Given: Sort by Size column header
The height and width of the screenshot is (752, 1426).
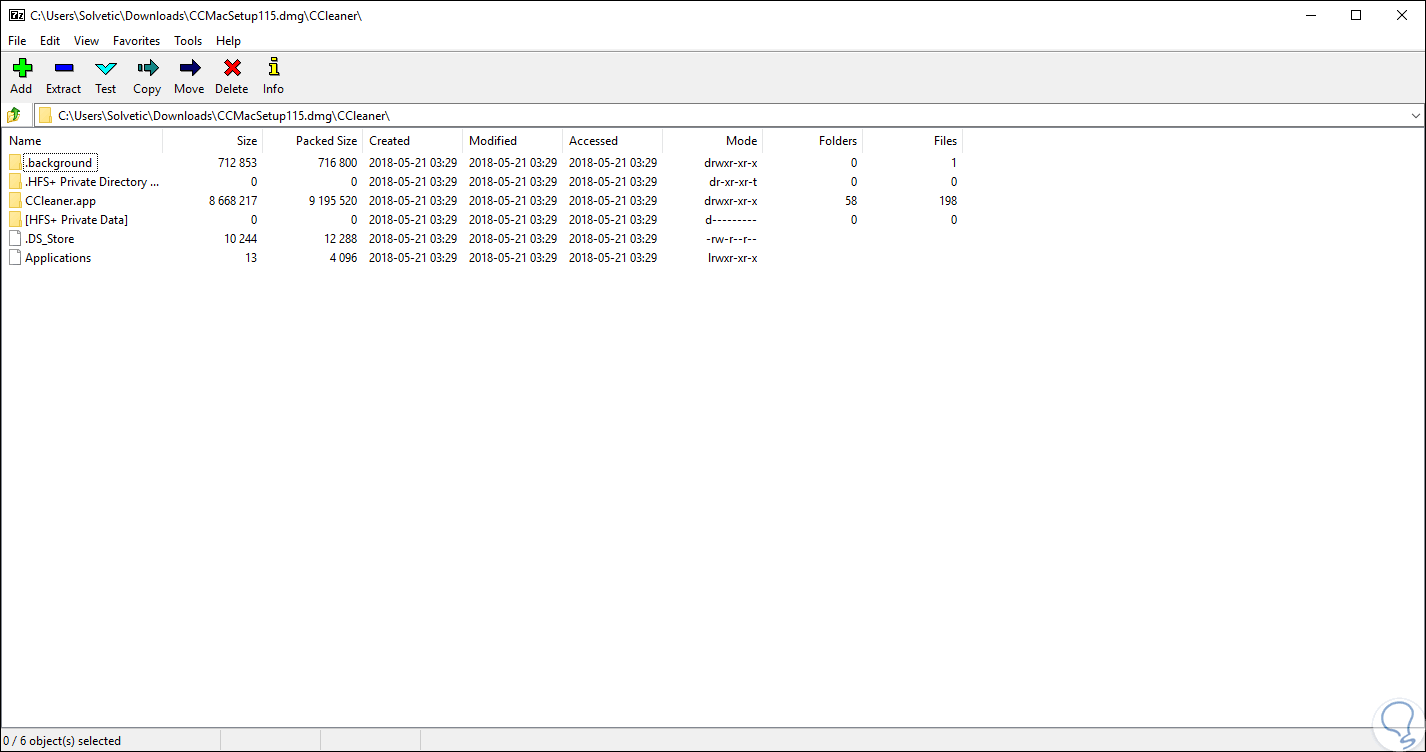Looking at the screenshot, I should pos(212,141).
